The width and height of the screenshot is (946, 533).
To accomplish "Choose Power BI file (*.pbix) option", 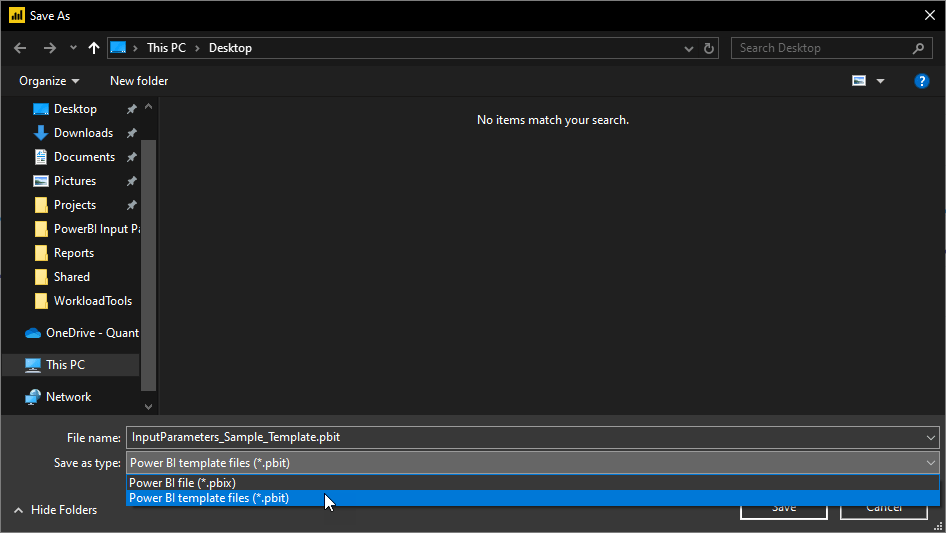I will (x=183, y=483).
